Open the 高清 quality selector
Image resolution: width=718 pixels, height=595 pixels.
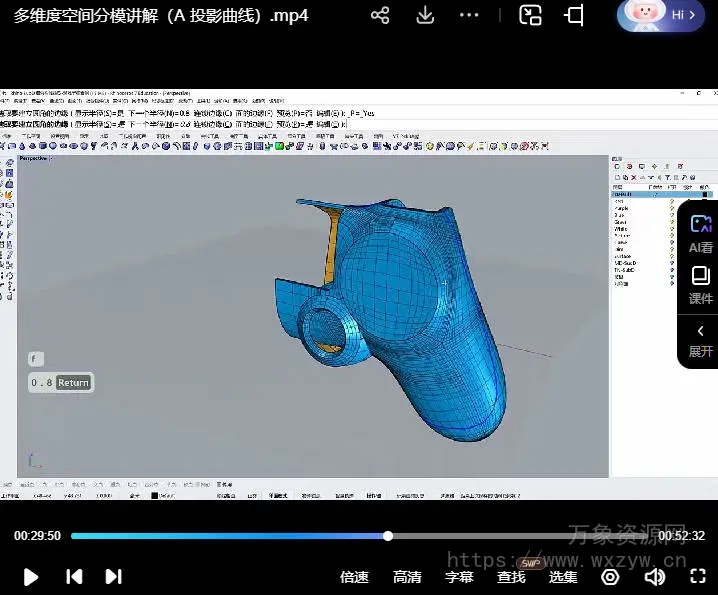tap(407, 577)
